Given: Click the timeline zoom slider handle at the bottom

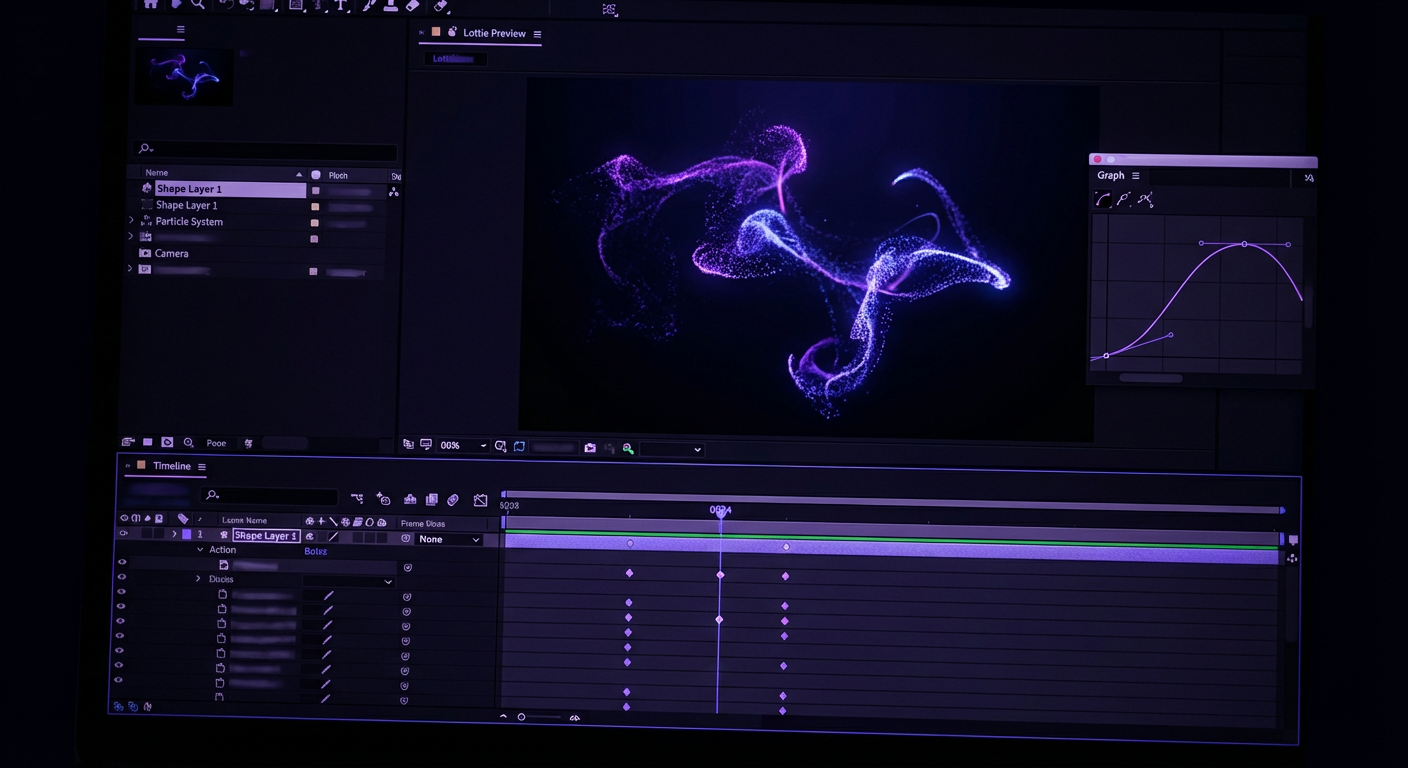Looking at the screenshot, I should (521, 717).
